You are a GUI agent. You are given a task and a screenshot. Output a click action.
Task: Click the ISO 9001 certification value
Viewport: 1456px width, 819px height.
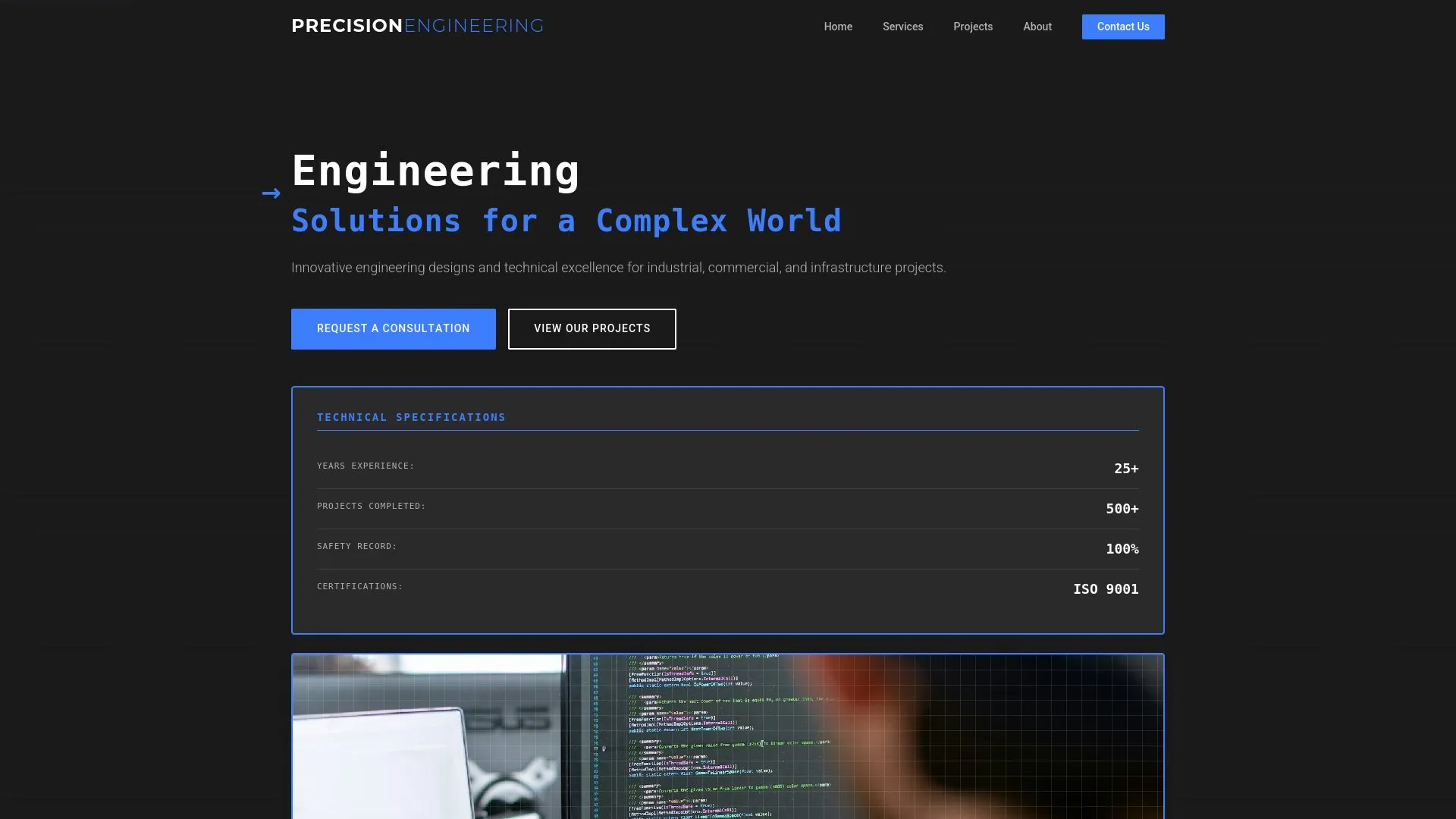click(x=1106, y=588)
